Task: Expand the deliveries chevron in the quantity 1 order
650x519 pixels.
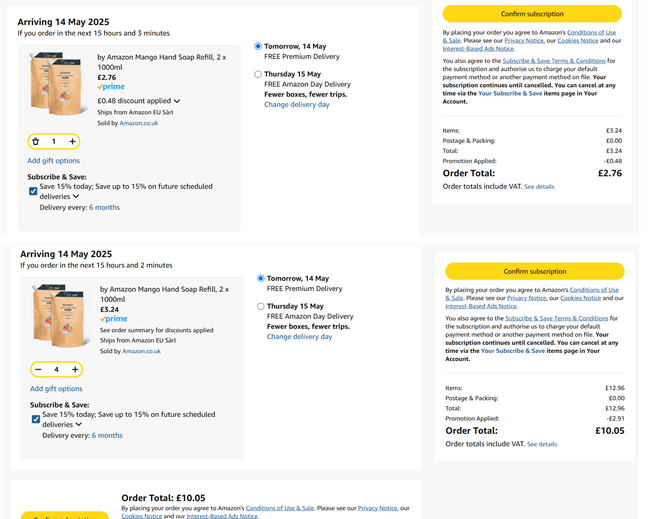Action: 76,196
